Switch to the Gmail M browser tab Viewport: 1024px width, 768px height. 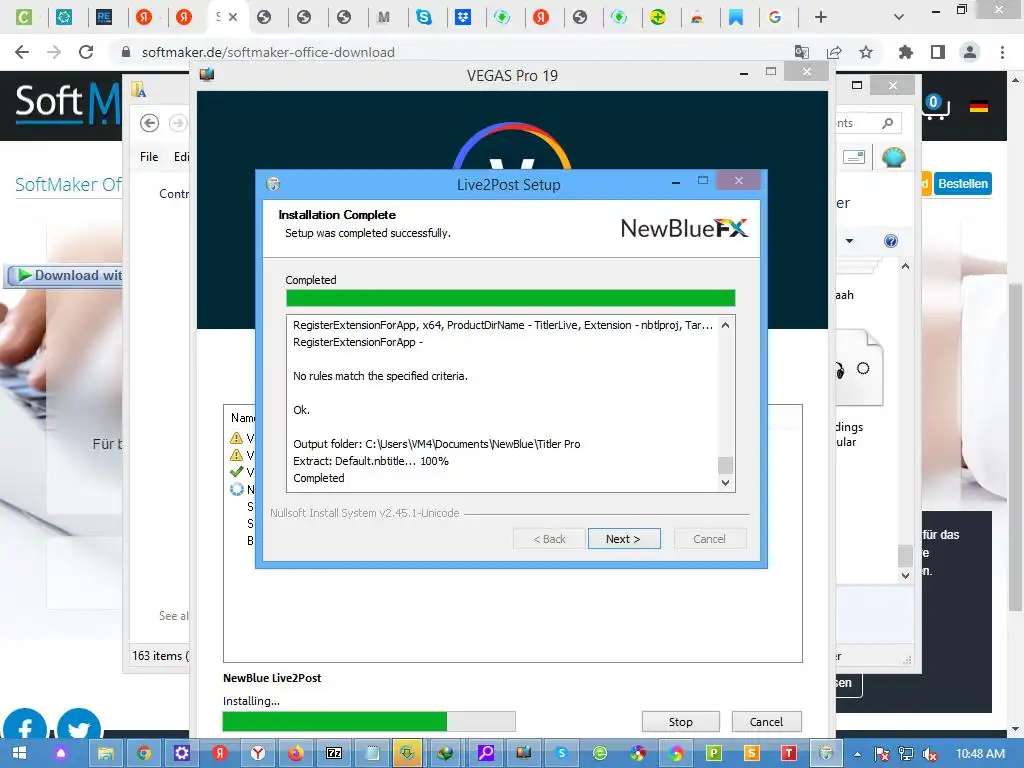click(384, 17)
